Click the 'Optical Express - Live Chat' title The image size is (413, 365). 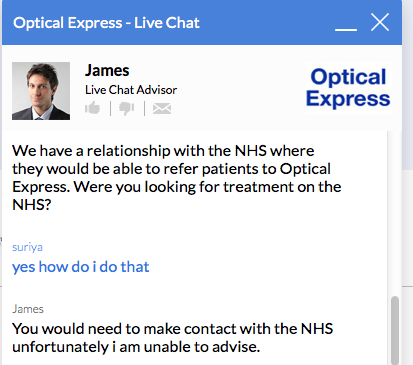(x=106, y=23)
